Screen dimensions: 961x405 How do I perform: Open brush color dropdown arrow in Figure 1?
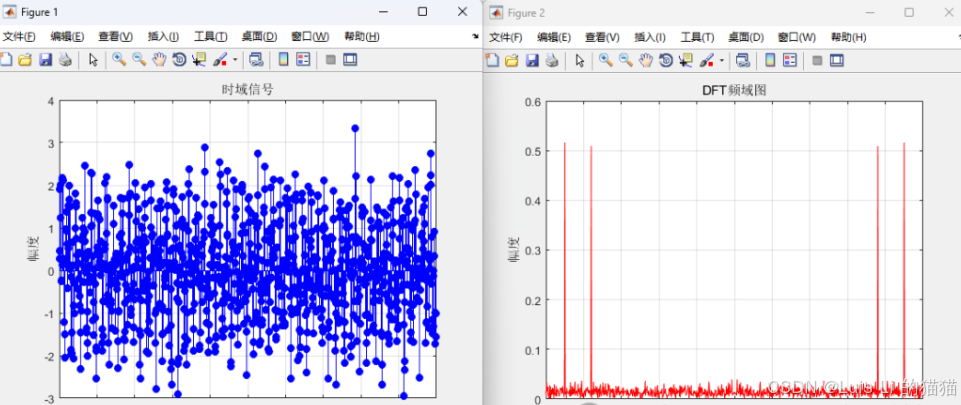(234, 61)
